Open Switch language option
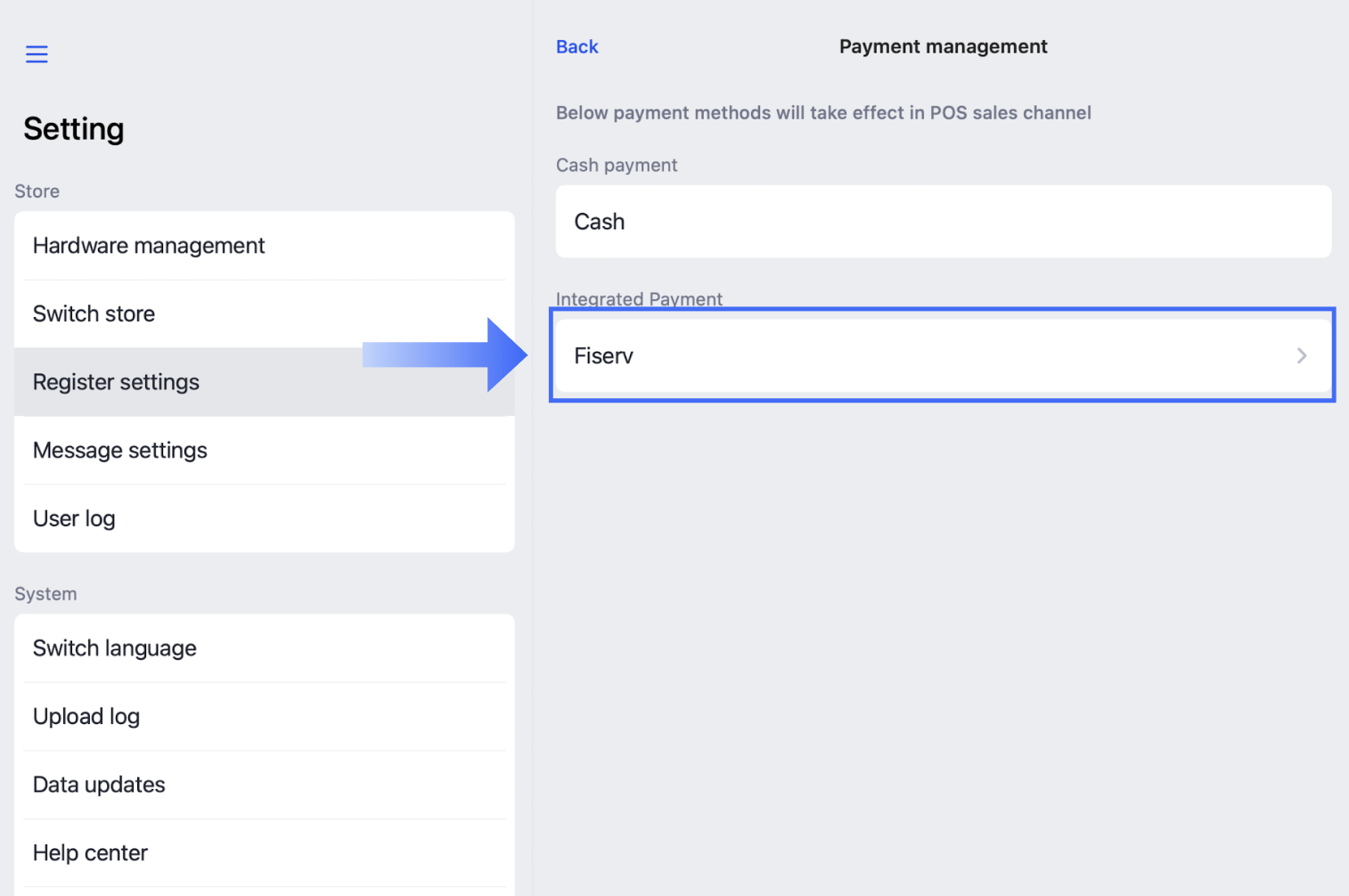This screenshot has height=896, width=1349. tap(114, 648)
